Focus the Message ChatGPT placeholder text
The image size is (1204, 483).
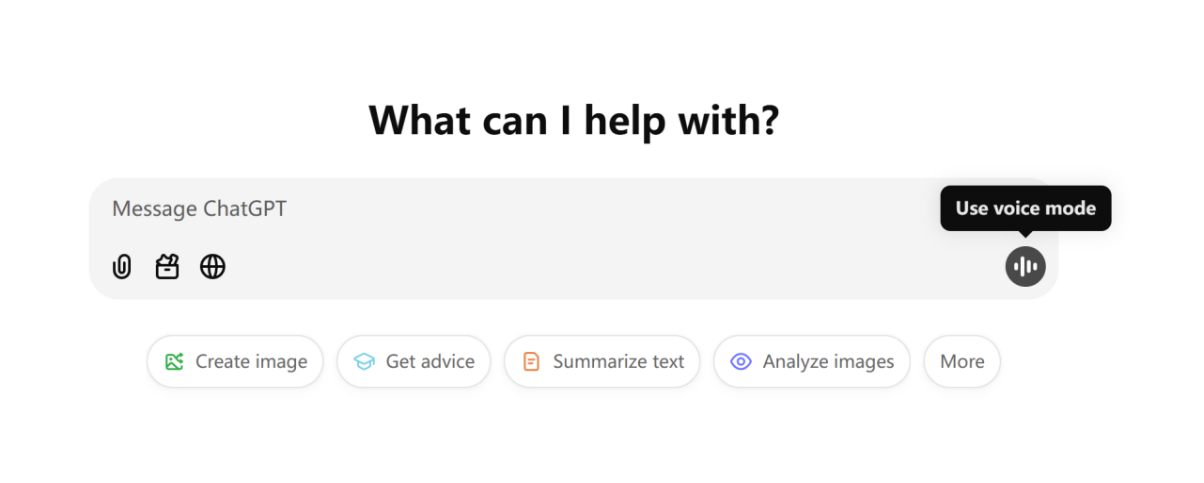coord(200,209)
